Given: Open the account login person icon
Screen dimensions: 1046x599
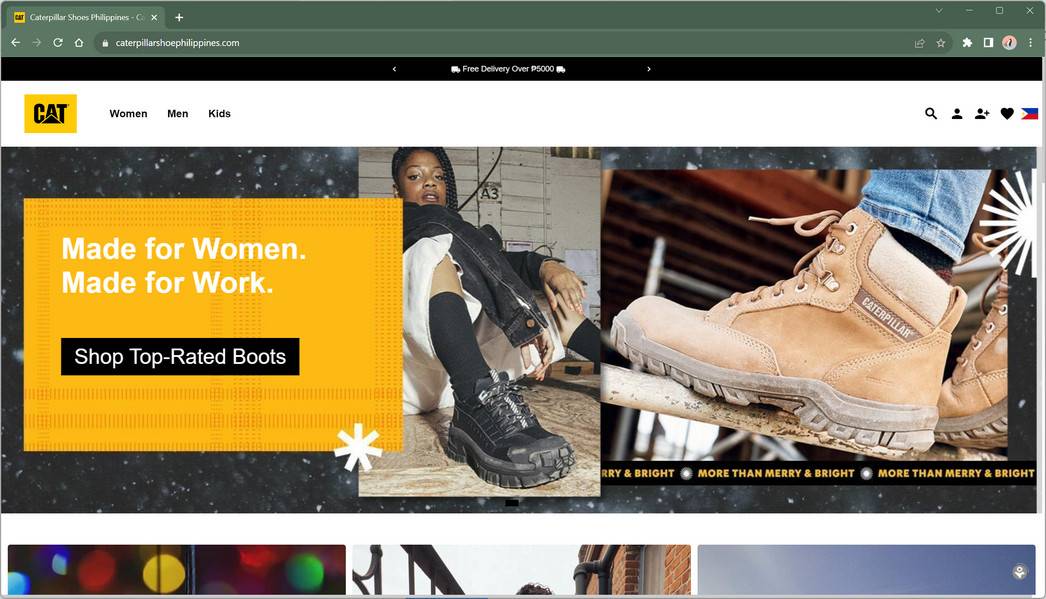Looking at the screenshot, I should 957,113.
